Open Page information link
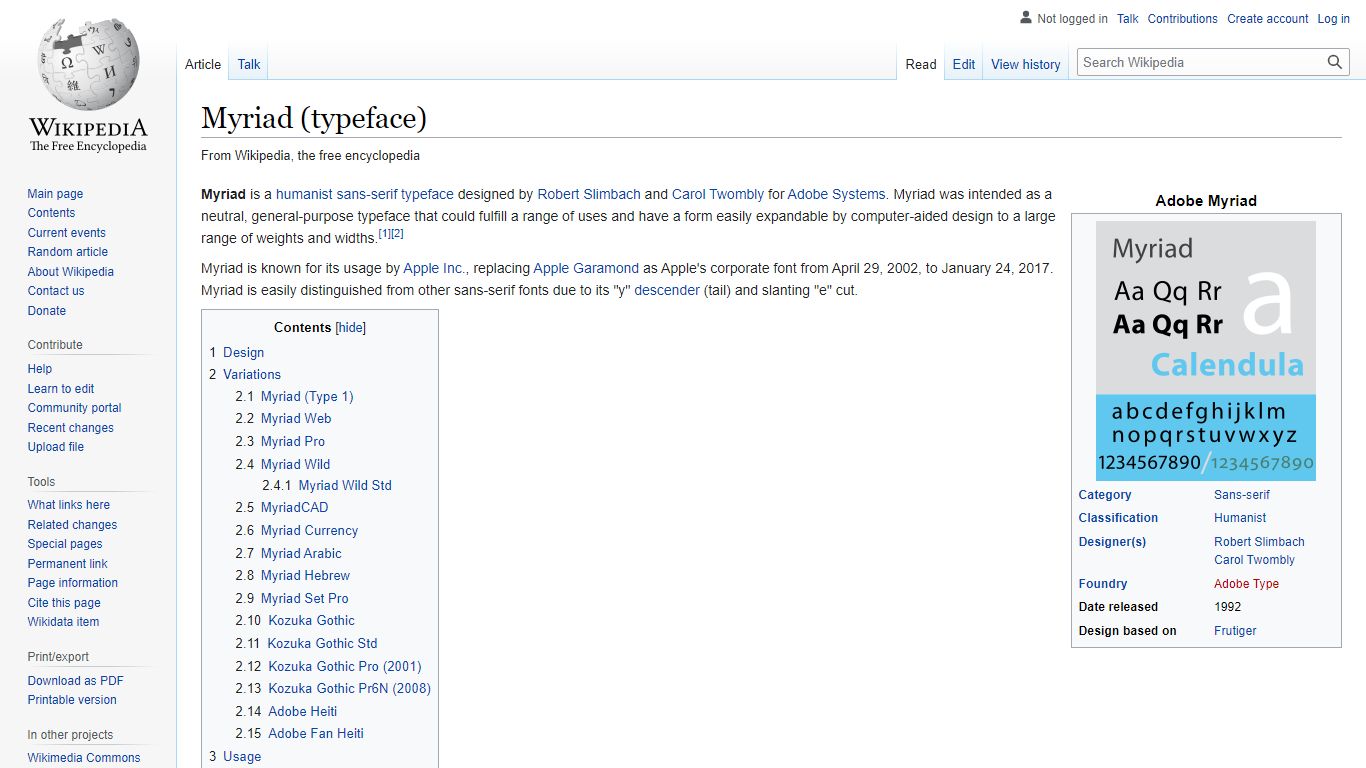 point(73,583)
